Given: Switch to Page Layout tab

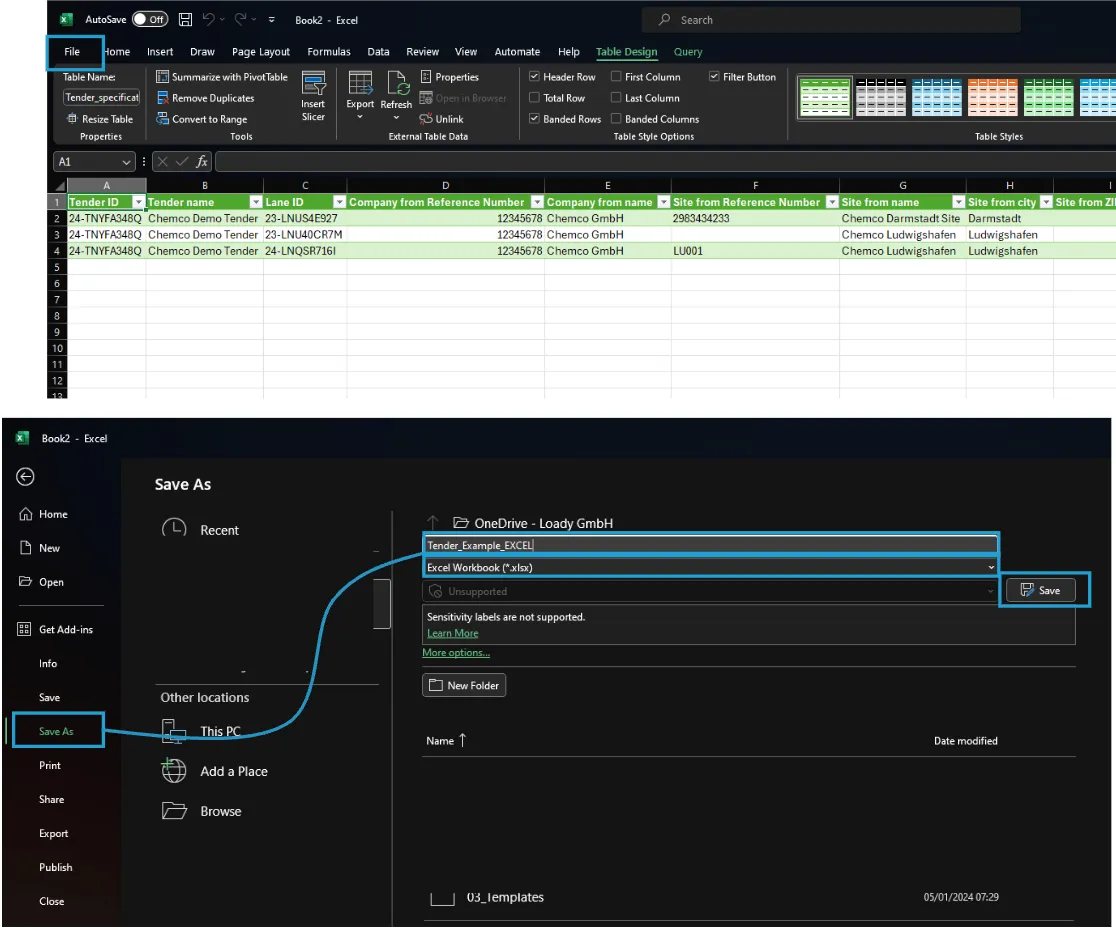Looking at the screenshot, I should coord(260,52).
